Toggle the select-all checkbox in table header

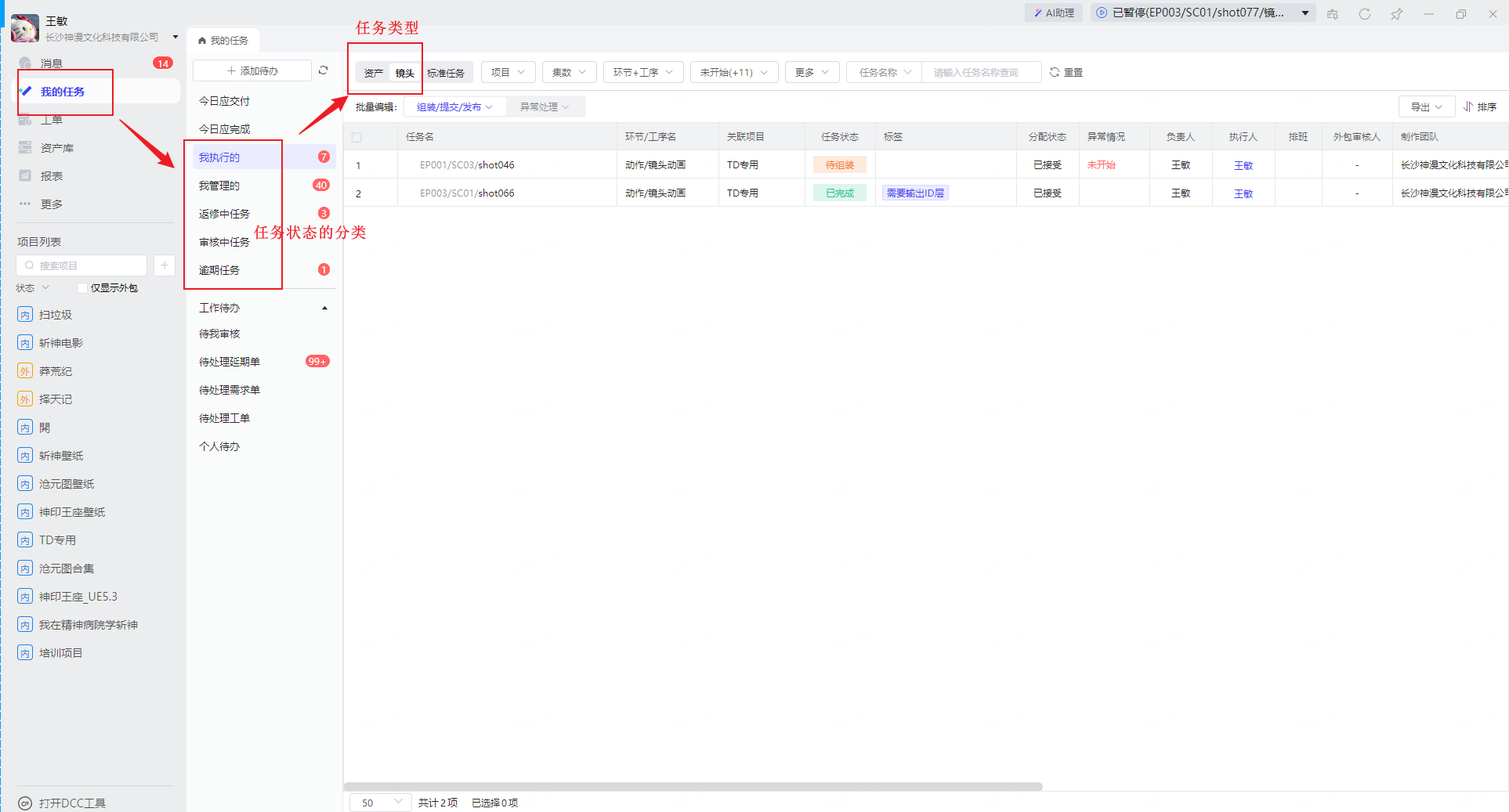click(x=356, y=137)
